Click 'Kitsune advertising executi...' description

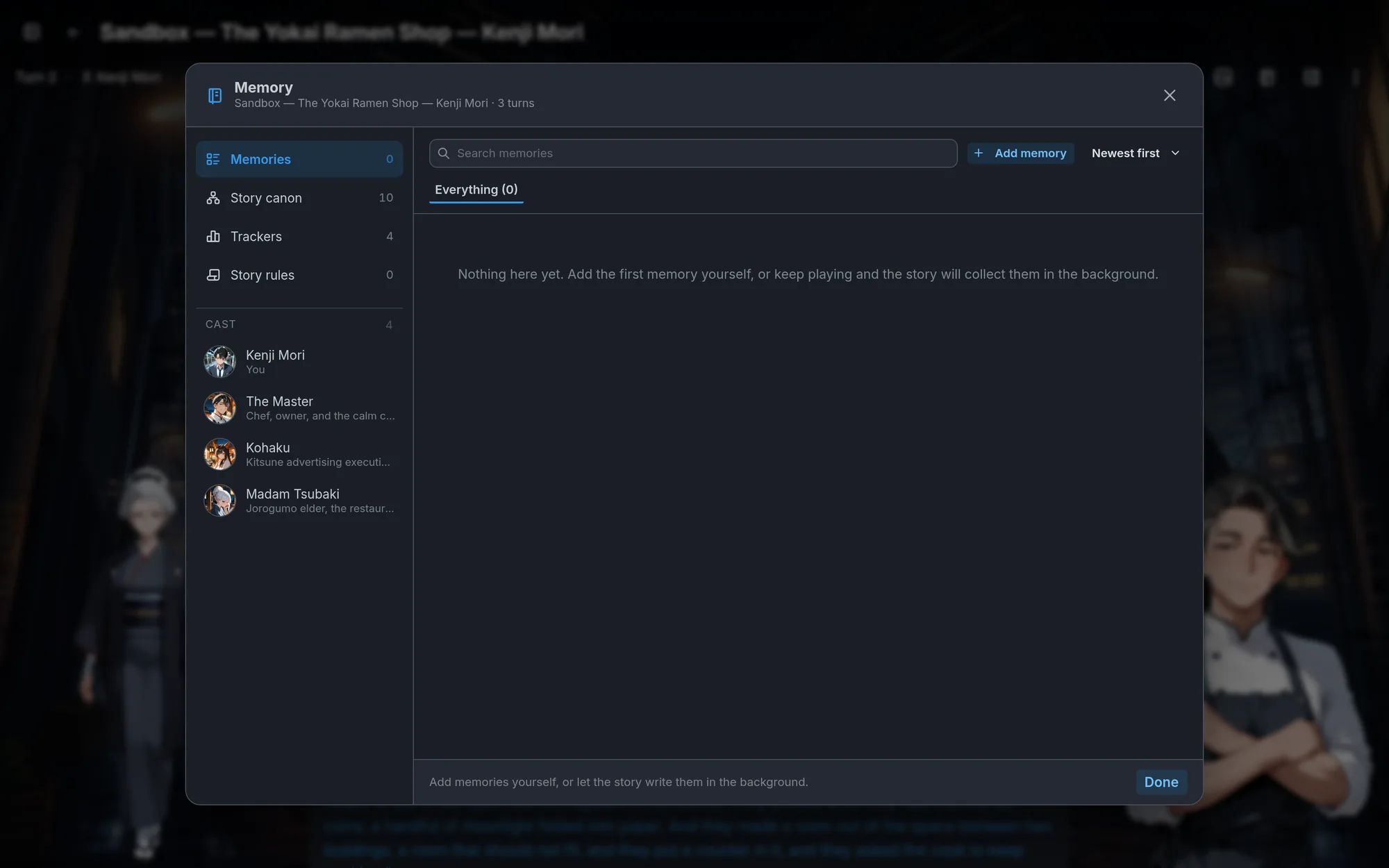click(318, 462)
